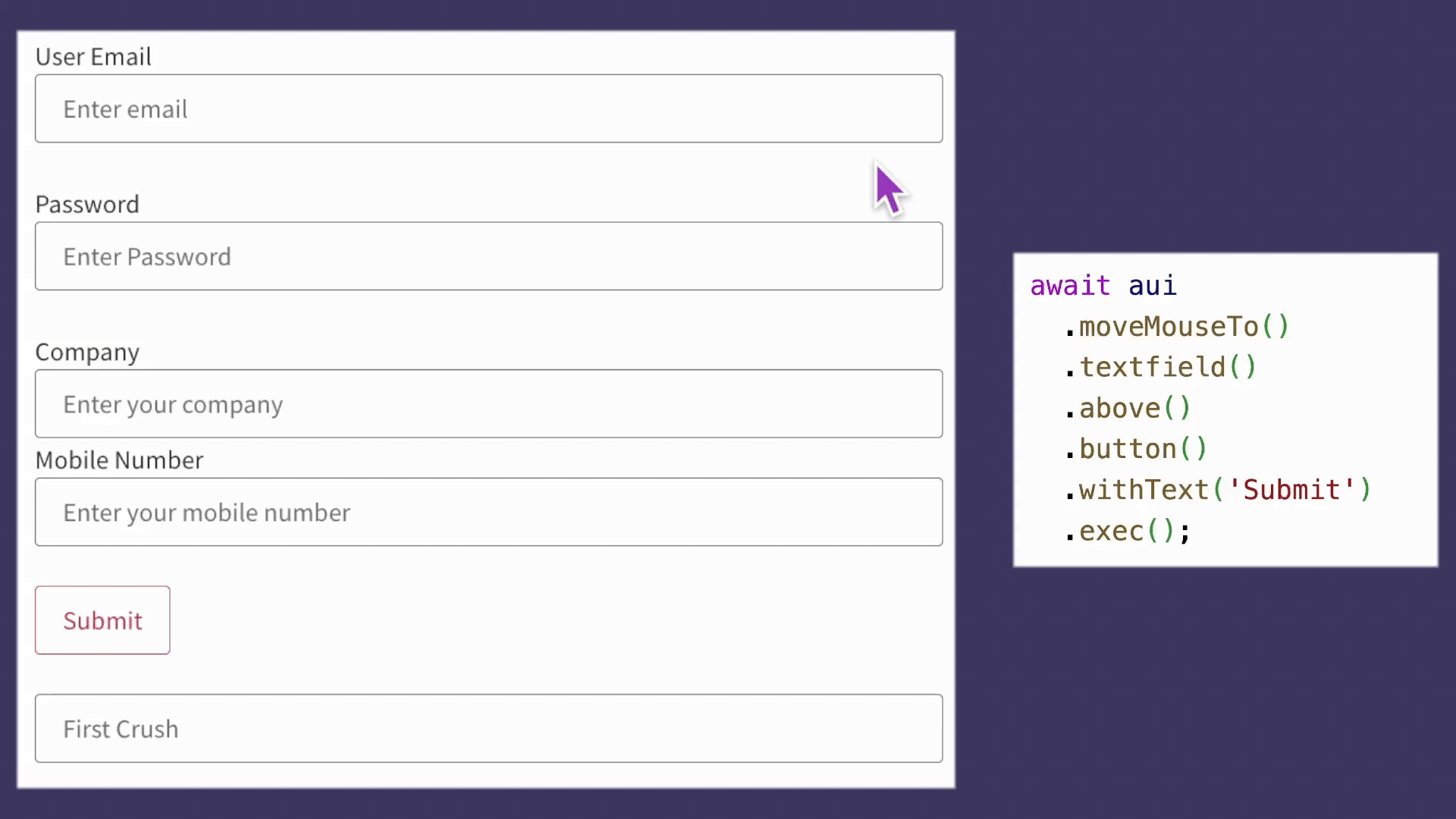1456x819 pixels.
Task: Click the Mobile Number label
Action: [119, 460]
